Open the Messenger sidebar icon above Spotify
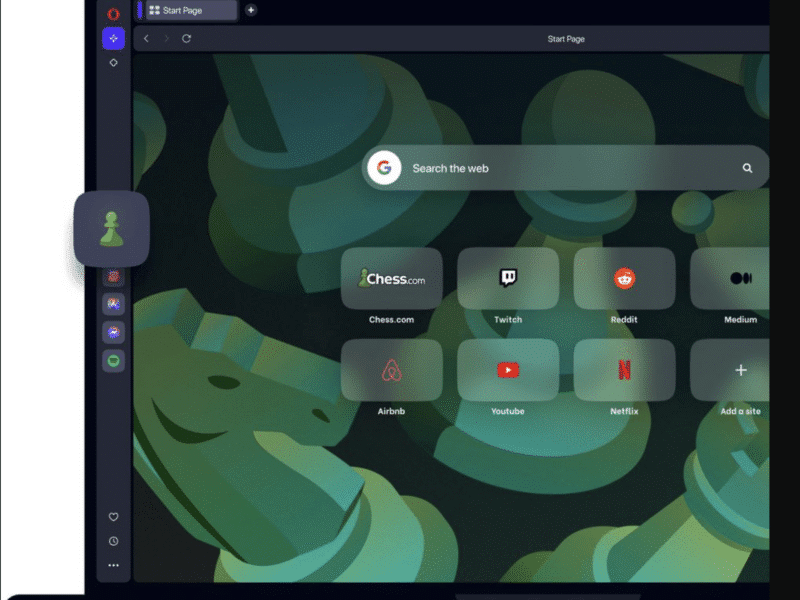 pyautogui.click(x=113, y=332)
